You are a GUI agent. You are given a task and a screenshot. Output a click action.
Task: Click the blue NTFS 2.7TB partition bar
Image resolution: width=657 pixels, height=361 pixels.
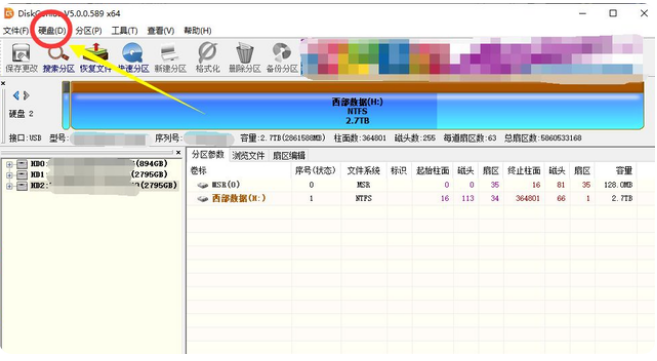pos(357,111)
